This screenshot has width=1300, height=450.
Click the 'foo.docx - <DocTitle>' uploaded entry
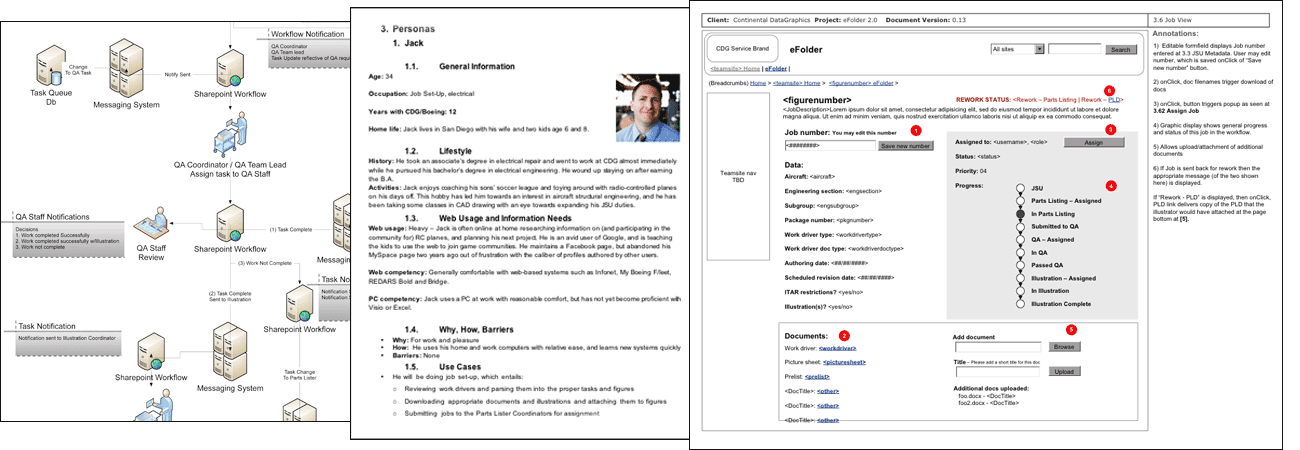click(x=987, y=395)
